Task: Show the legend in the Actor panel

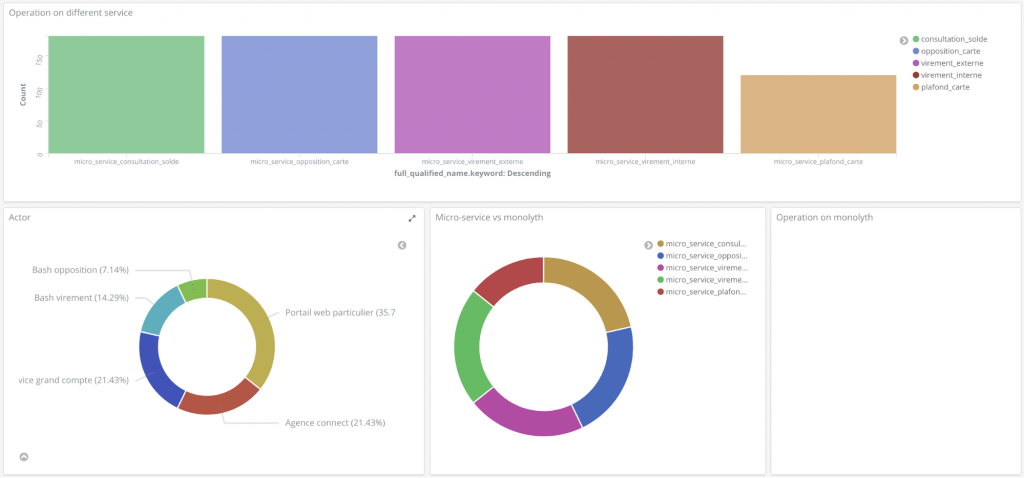Action: (402, 245)
